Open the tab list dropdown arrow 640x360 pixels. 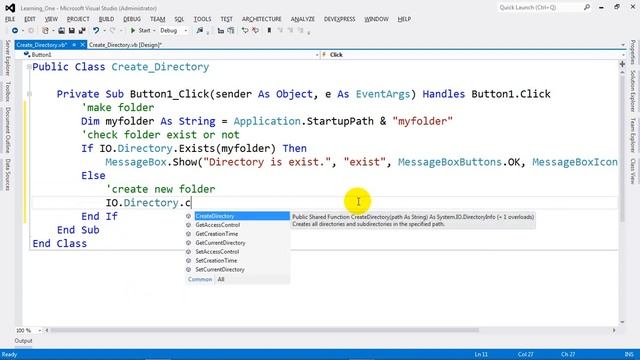(623, 45)
